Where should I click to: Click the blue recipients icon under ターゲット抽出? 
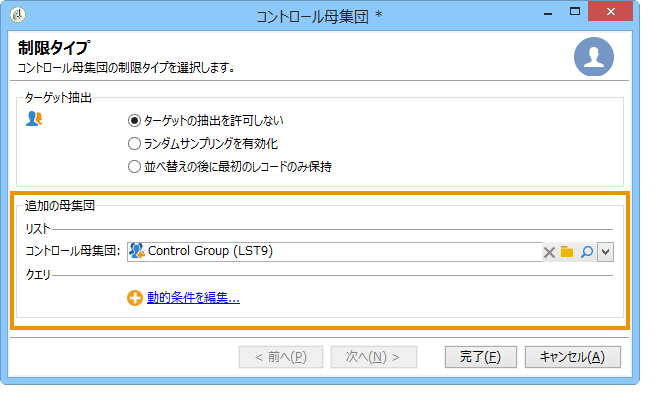click(x=34, y=119)
